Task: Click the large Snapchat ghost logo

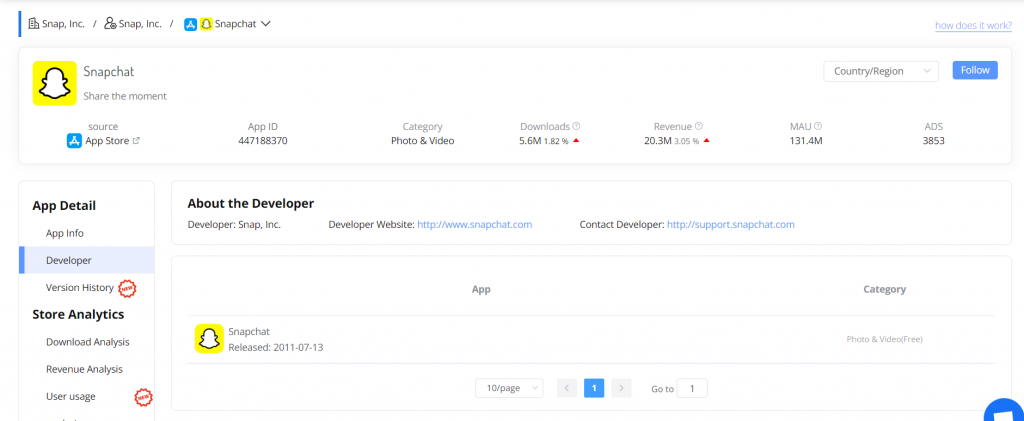Action: pyautogui.click(x=55, y=83)
